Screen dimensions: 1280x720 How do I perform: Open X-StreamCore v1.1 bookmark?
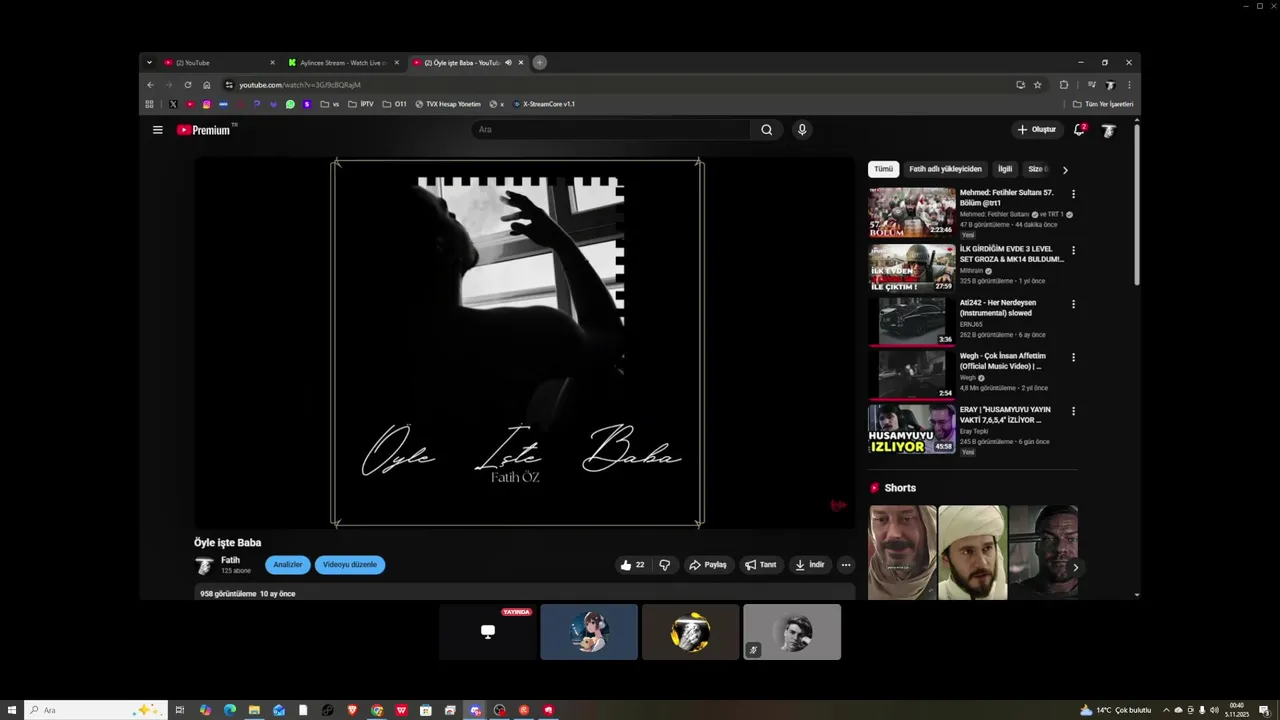(544, 104)
